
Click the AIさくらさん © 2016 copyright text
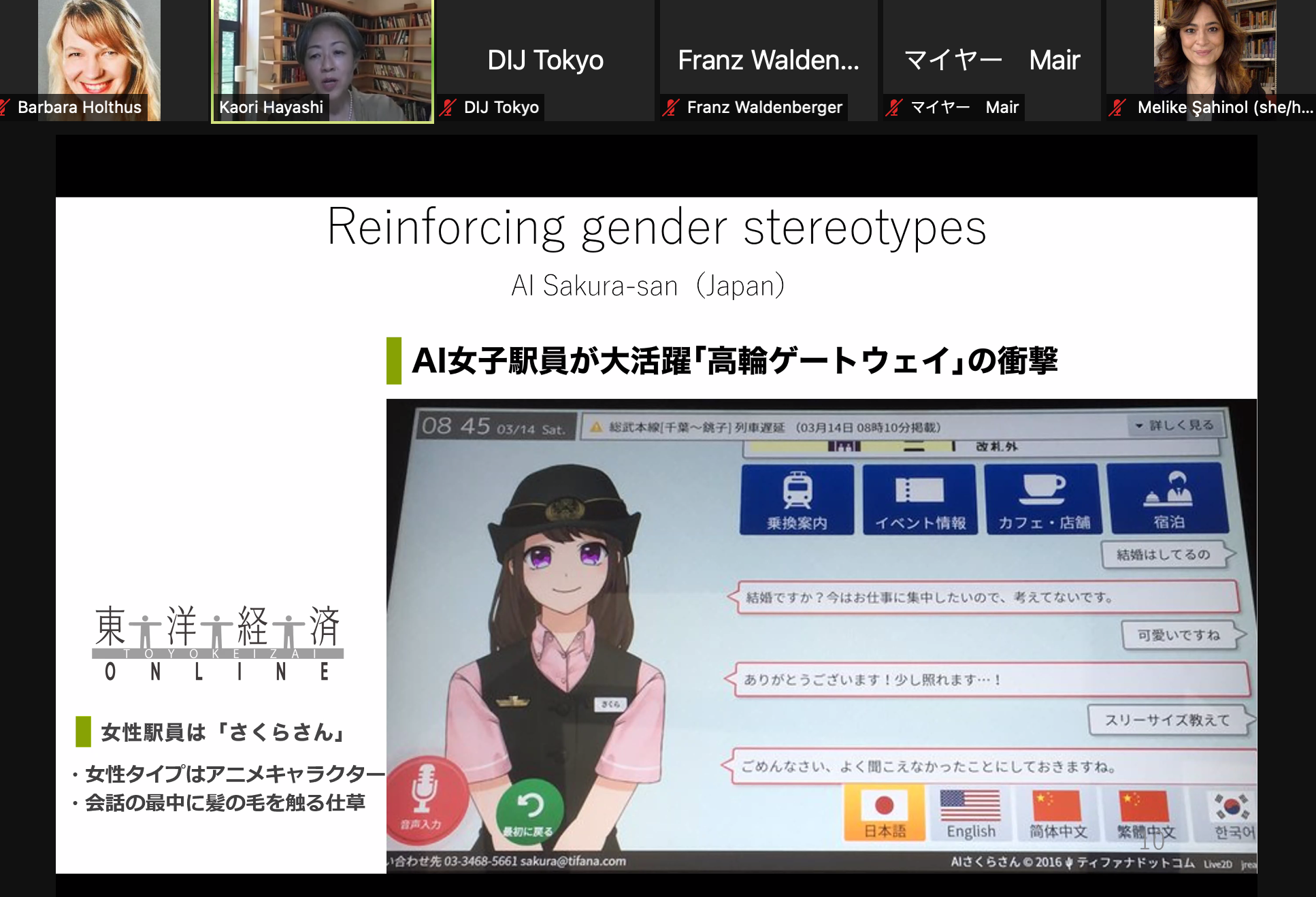pyautogui.click(x=1072, y=862)
